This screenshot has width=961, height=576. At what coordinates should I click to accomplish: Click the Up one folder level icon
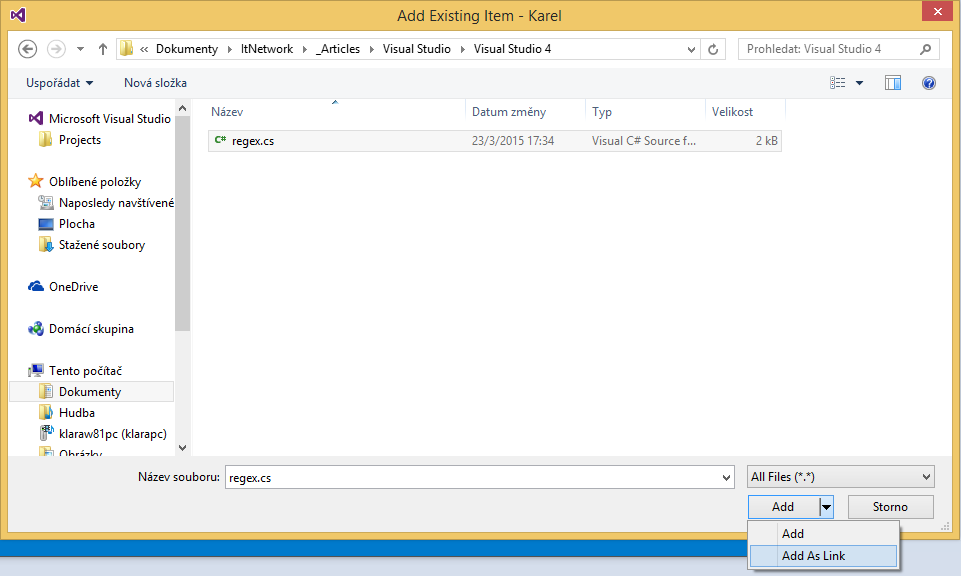[x=103, y=48]
